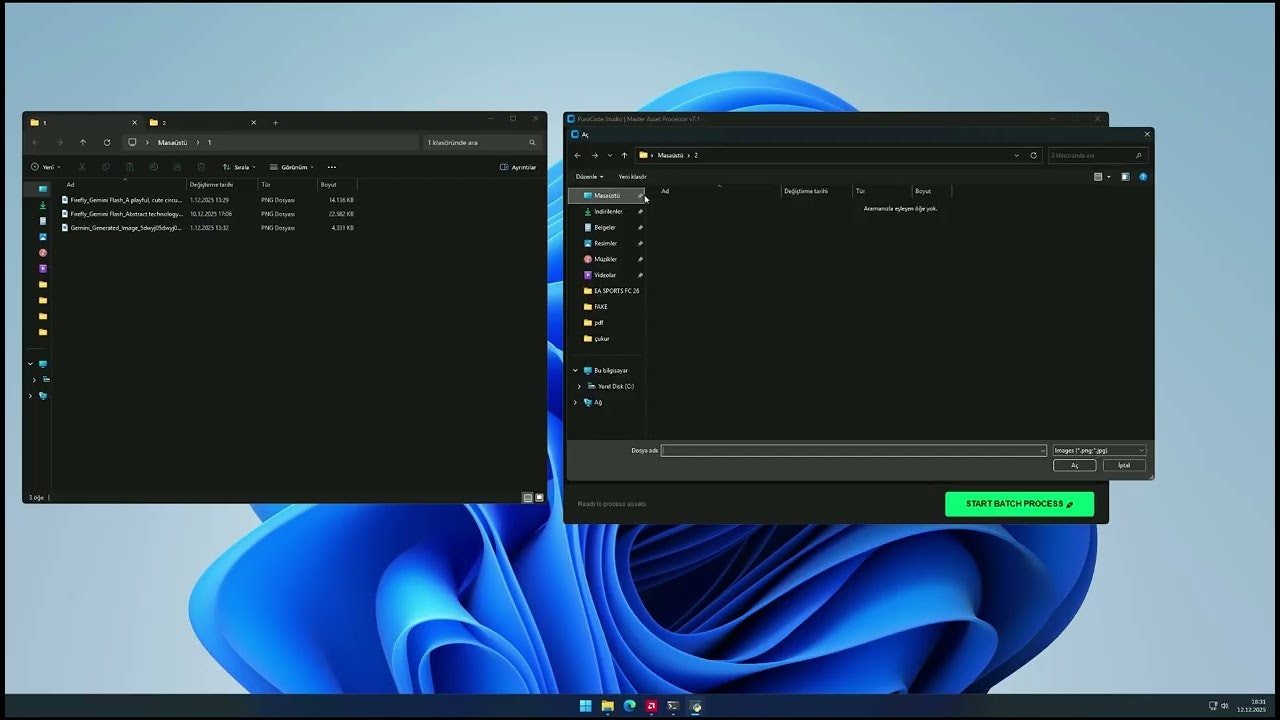Switch Explorer to details view via status bar icon

[x=528, y=497]
